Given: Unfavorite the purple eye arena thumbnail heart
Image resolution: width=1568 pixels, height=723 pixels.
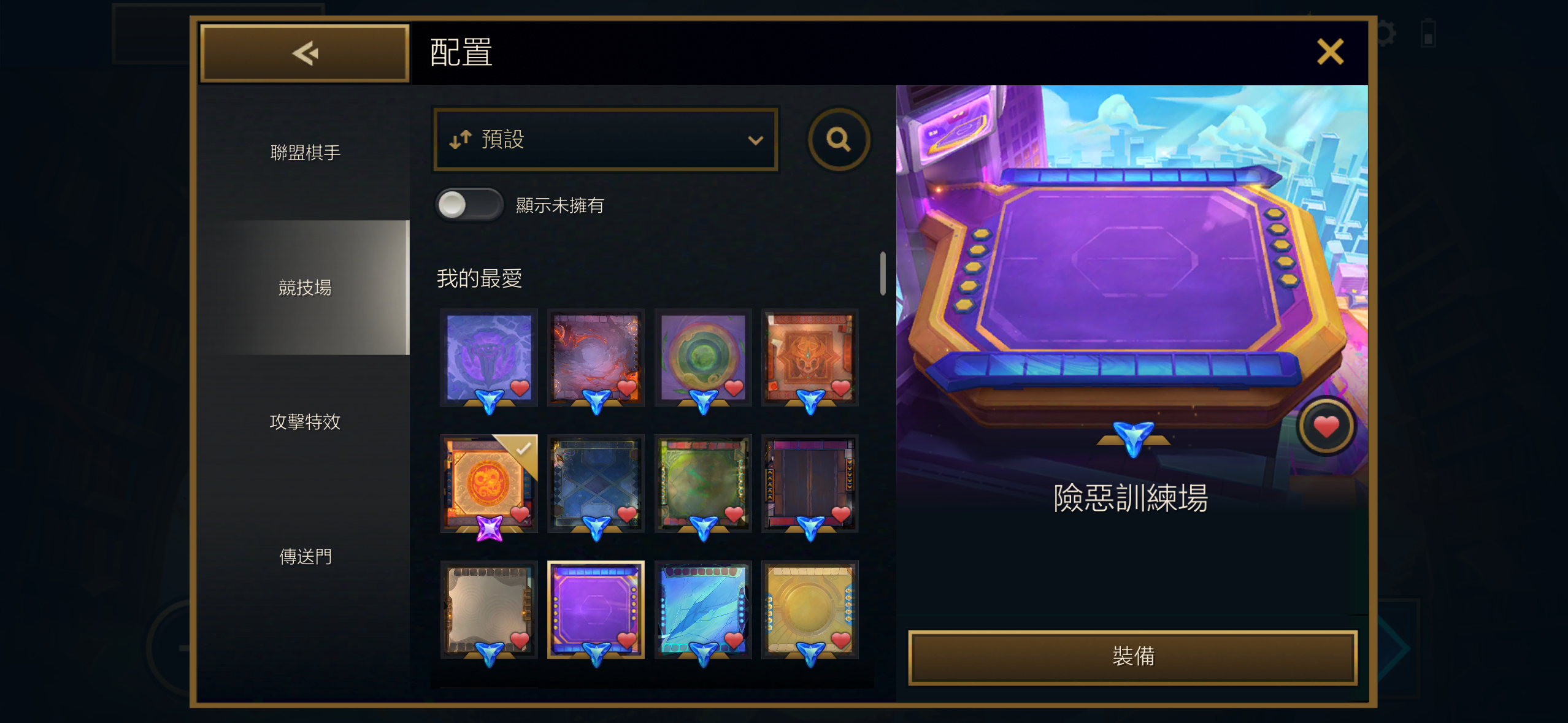Looking at the screenshot, I should point(520,388).
